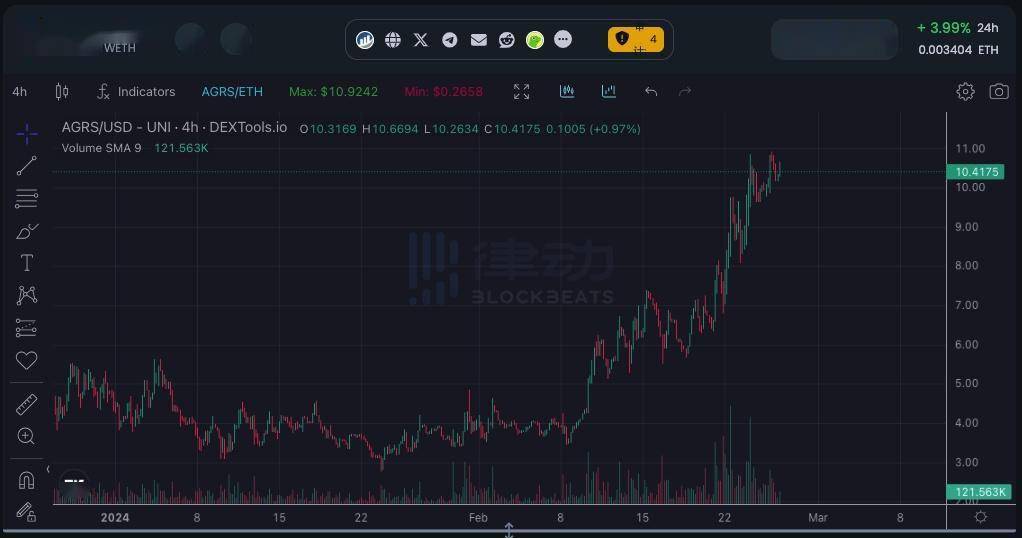Collapse the left drawing toolbar arrow

pyautogui.click(x=48, y=469)
